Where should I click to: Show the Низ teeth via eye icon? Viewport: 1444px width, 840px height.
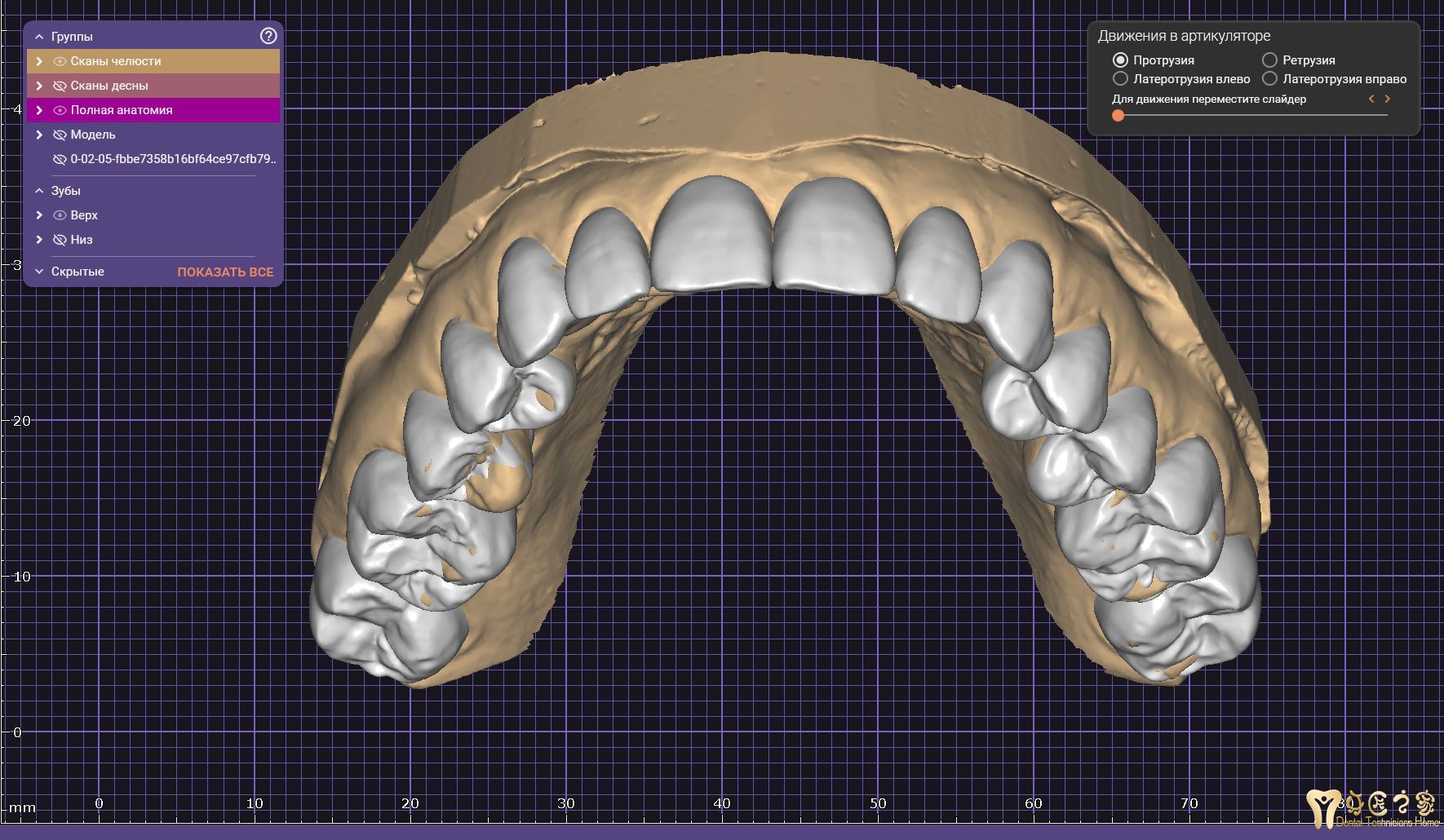pos(60,240)
